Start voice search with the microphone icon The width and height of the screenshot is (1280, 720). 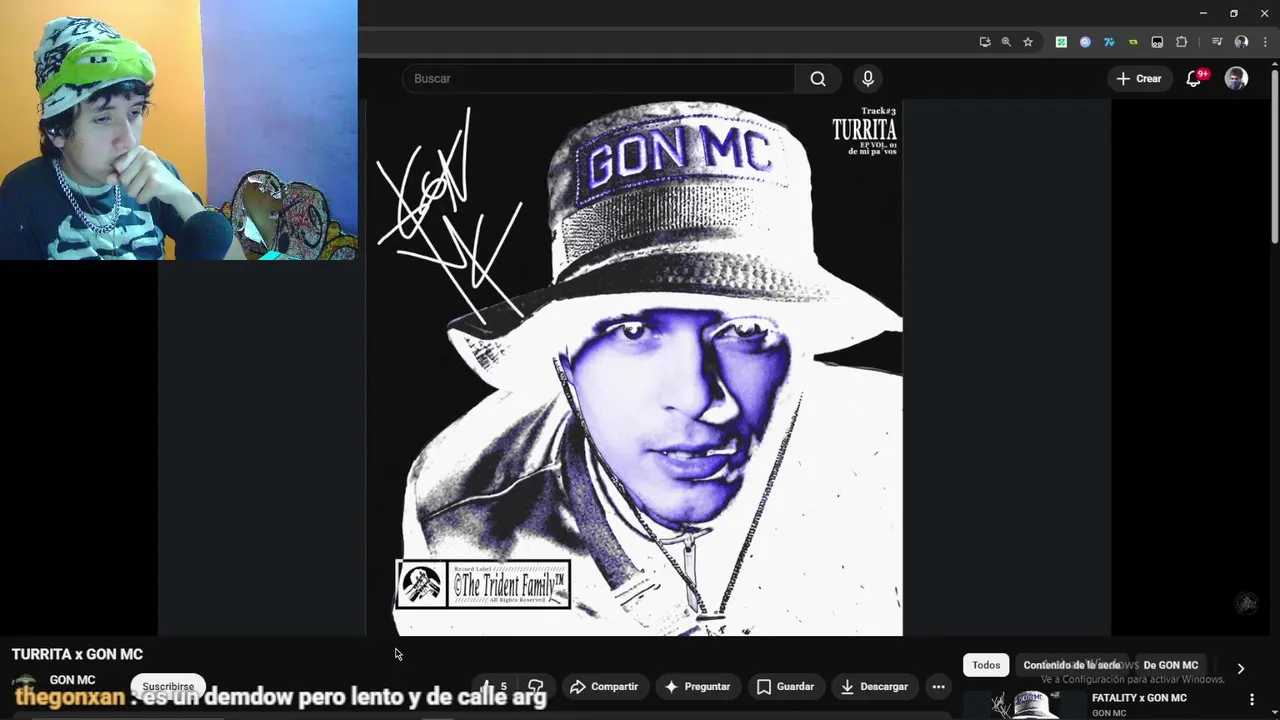coord(868,79)
